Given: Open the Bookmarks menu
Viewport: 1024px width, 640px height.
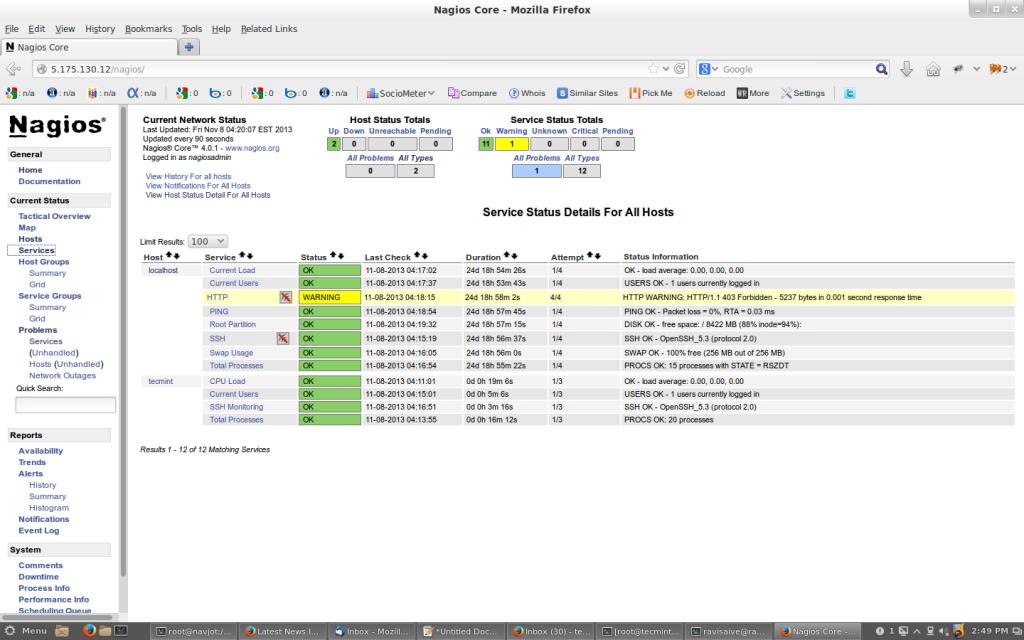Looking at the screenshot, I should coord(148,29).
